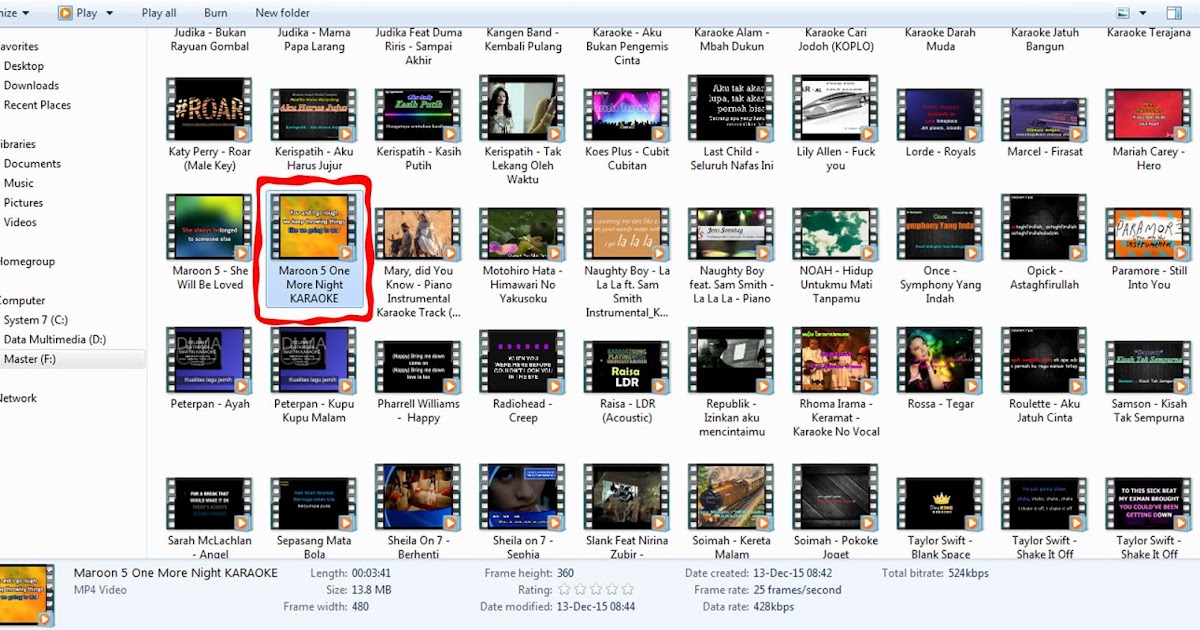The width and height of the screenshot is (1200, 630).
Task: Select the Peterpan - Ayah video
Action: (x=210, y=370)
